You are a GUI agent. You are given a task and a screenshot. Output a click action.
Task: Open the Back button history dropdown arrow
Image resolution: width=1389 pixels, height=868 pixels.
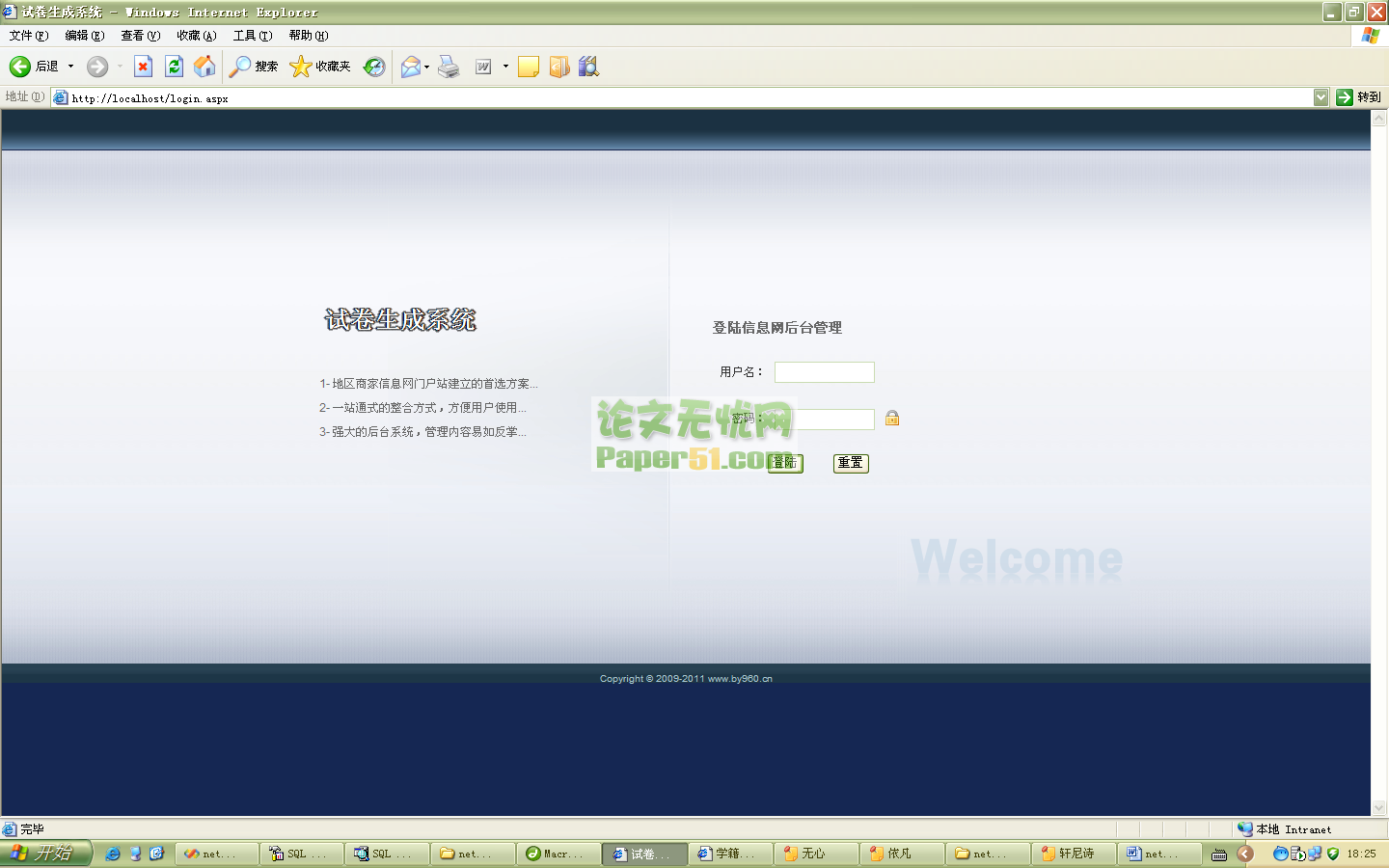70,67
